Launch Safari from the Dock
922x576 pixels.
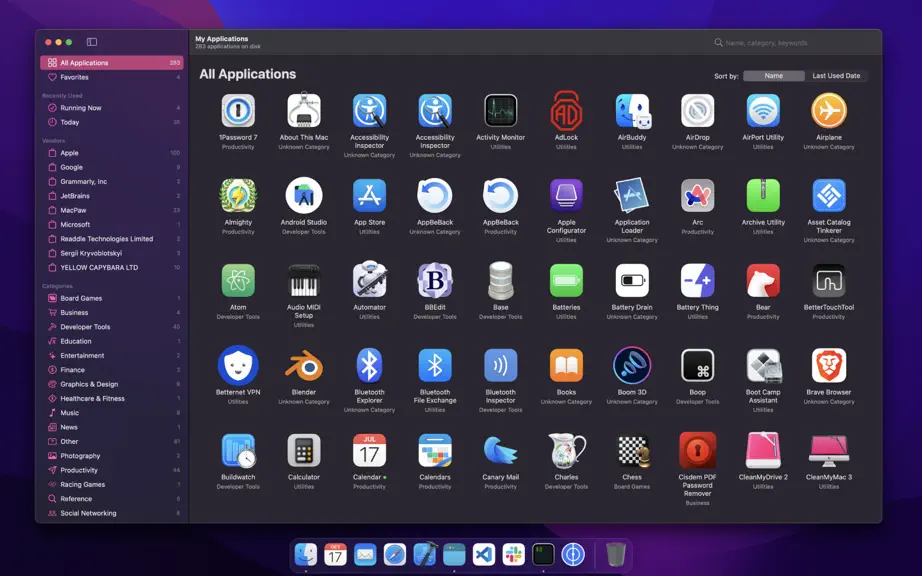click(395, 554)
